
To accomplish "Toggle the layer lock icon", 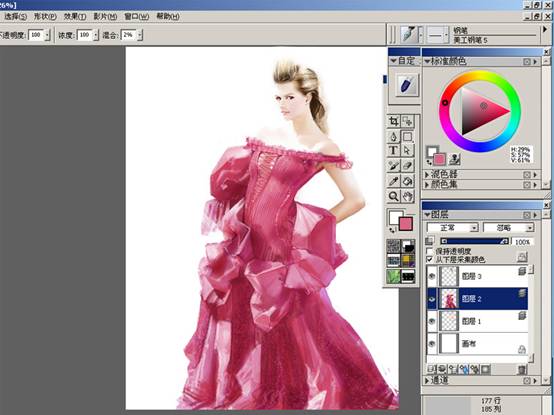I will (522, 256).
